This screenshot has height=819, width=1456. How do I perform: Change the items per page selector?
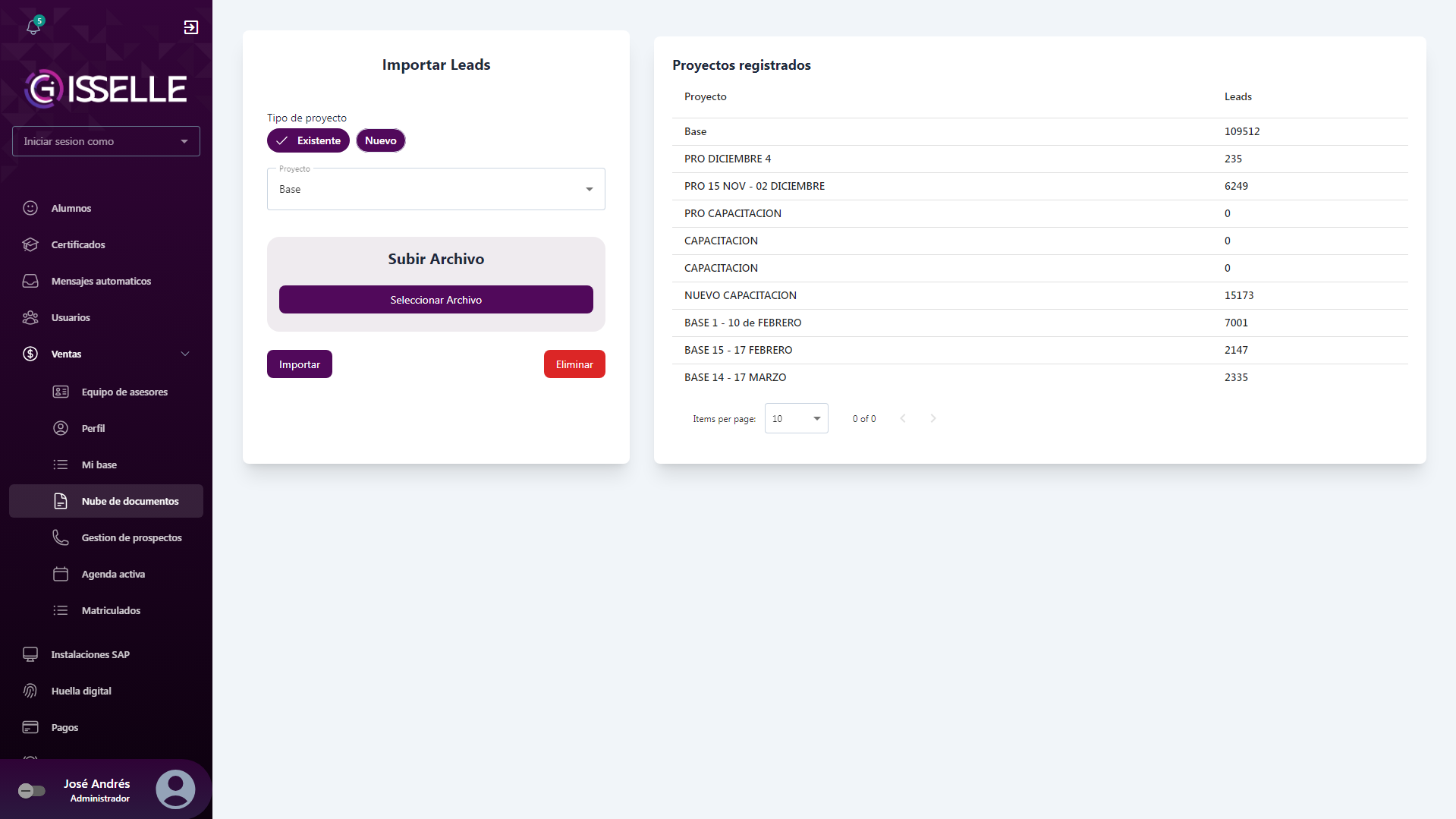click(797, 418)
